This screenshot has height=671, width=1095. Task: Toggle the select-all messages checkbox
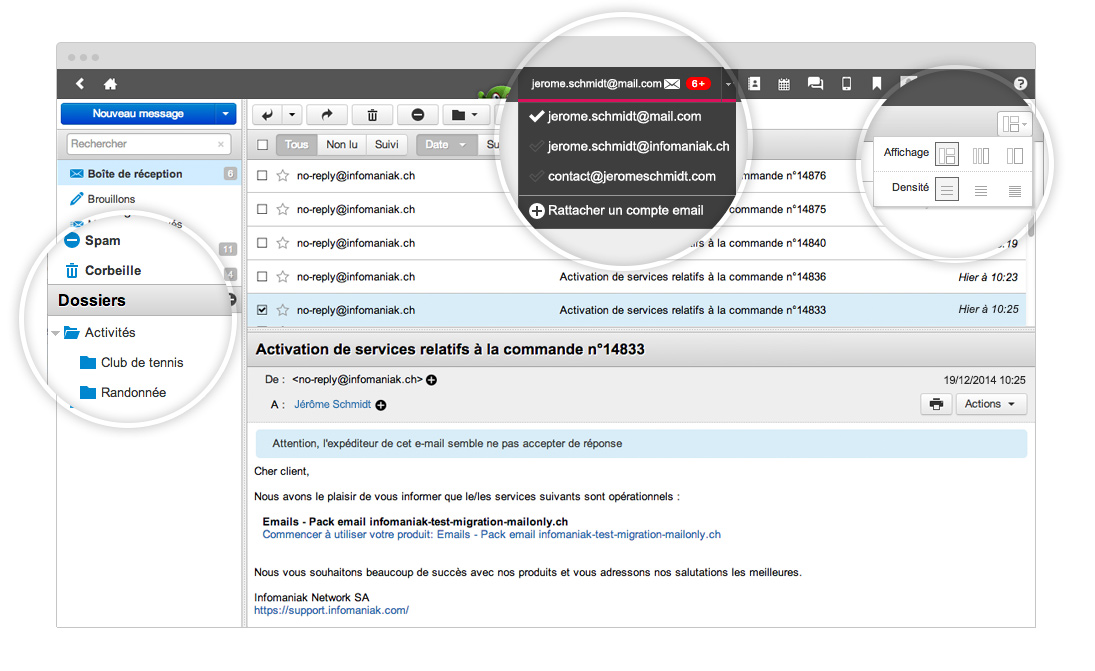(263, 145)
